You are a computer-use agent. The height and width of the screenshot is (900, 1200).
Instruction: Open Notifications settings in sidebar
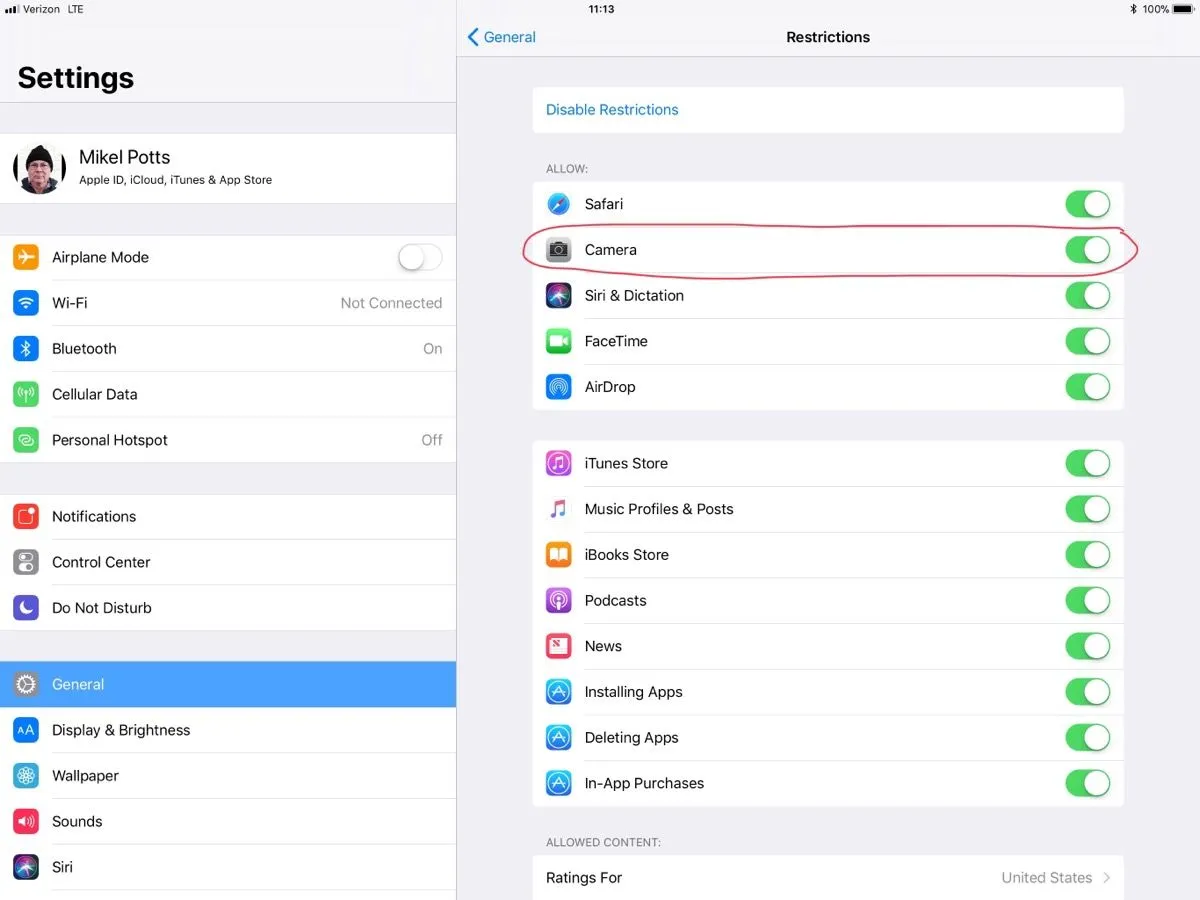(x=94, y=517)
